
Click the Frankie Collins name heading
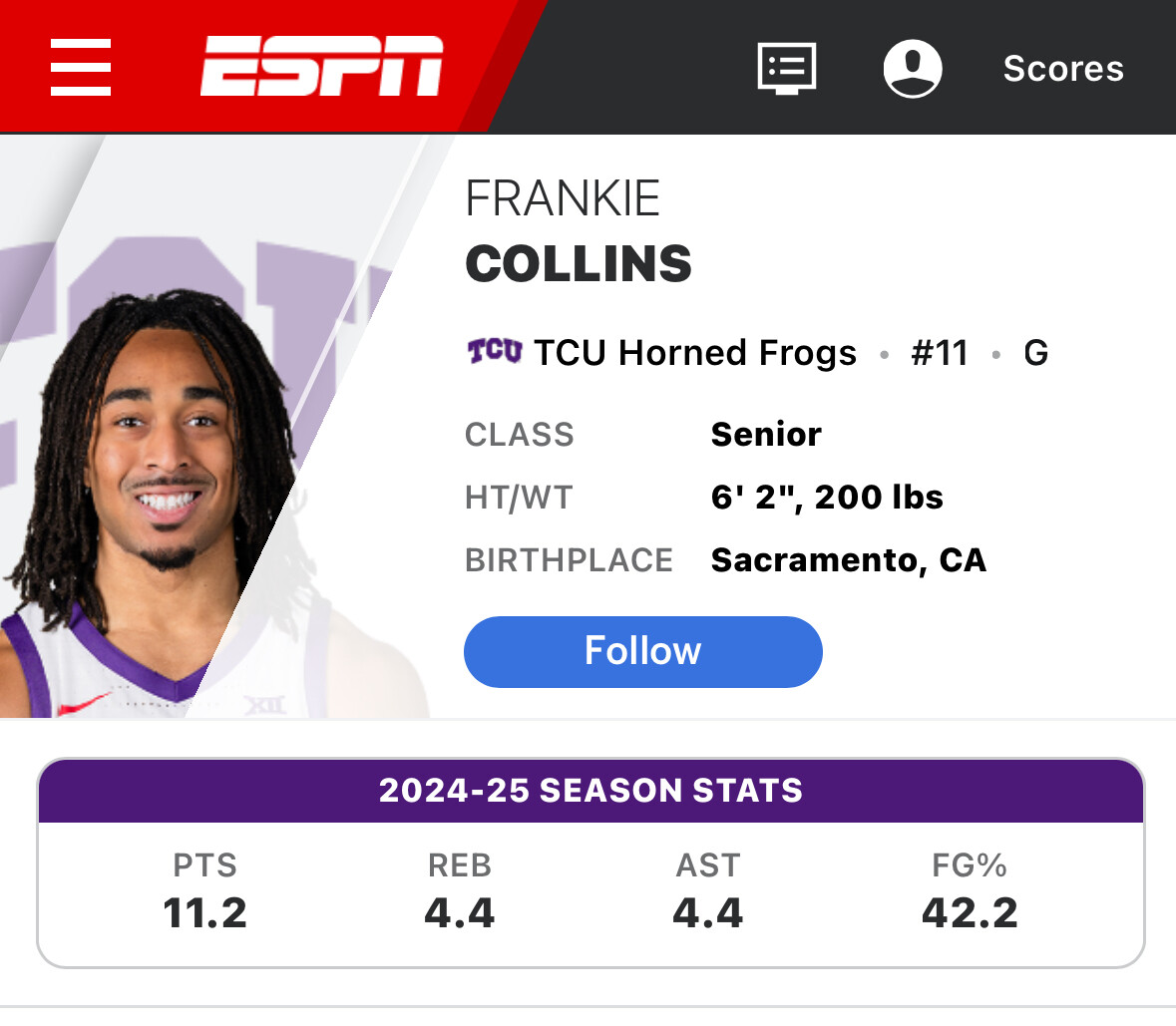579,231
